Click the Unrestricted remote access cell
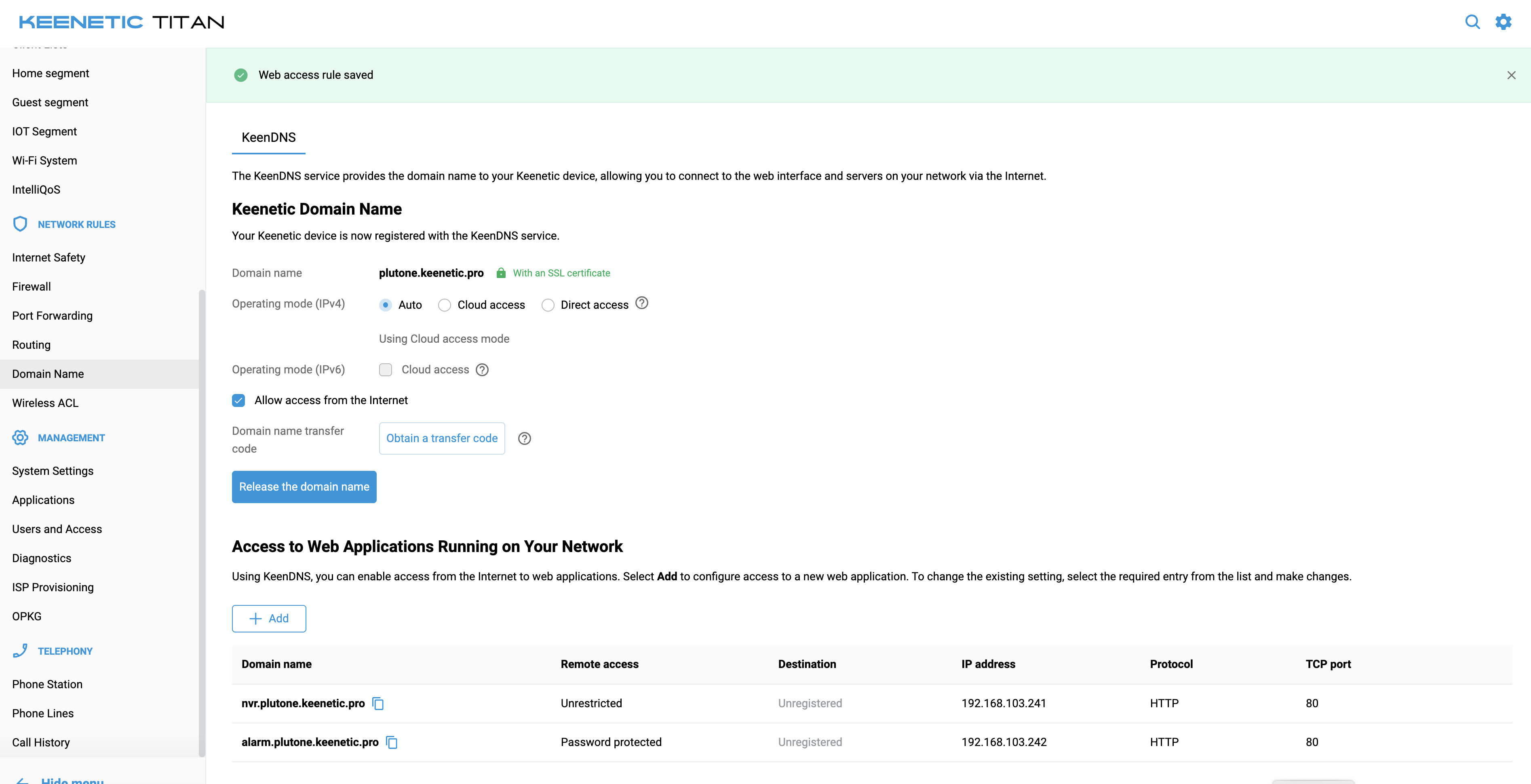Viewport: 1531px width, 784px height. 591,704
